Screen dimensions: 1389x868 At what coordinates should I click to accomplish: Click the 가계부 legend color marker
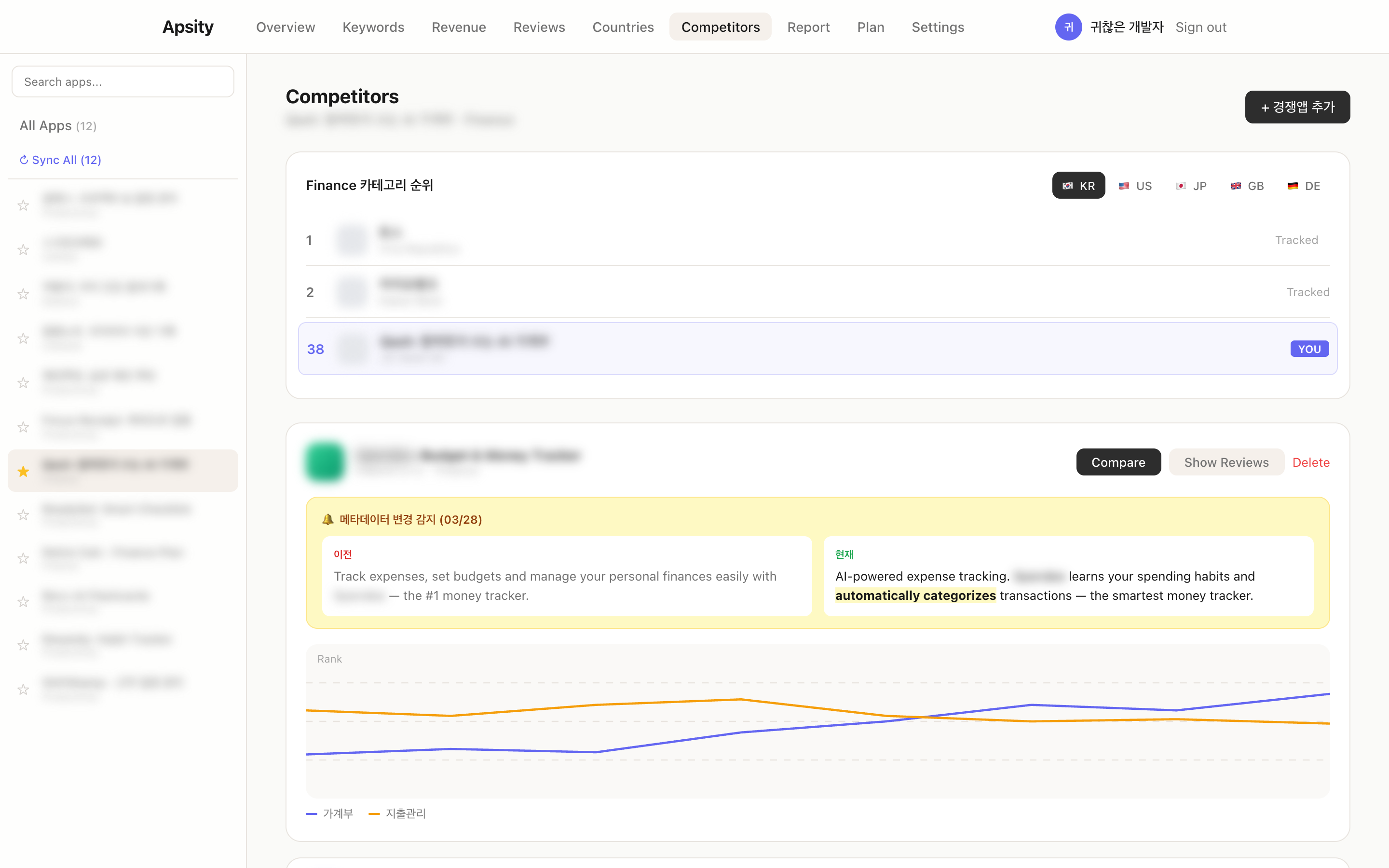pyautogui.click(x=312, y=814)
